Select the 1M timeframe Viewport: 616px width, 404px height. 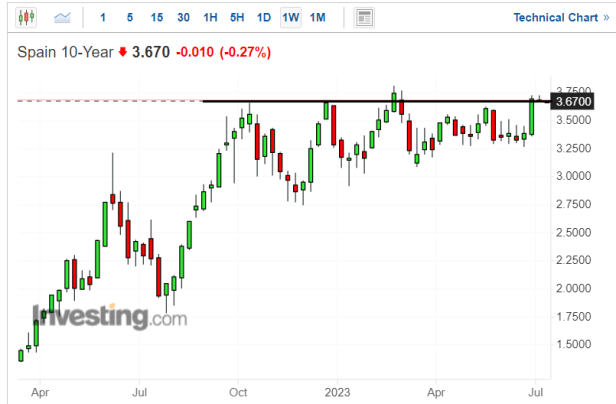(317, 18)
